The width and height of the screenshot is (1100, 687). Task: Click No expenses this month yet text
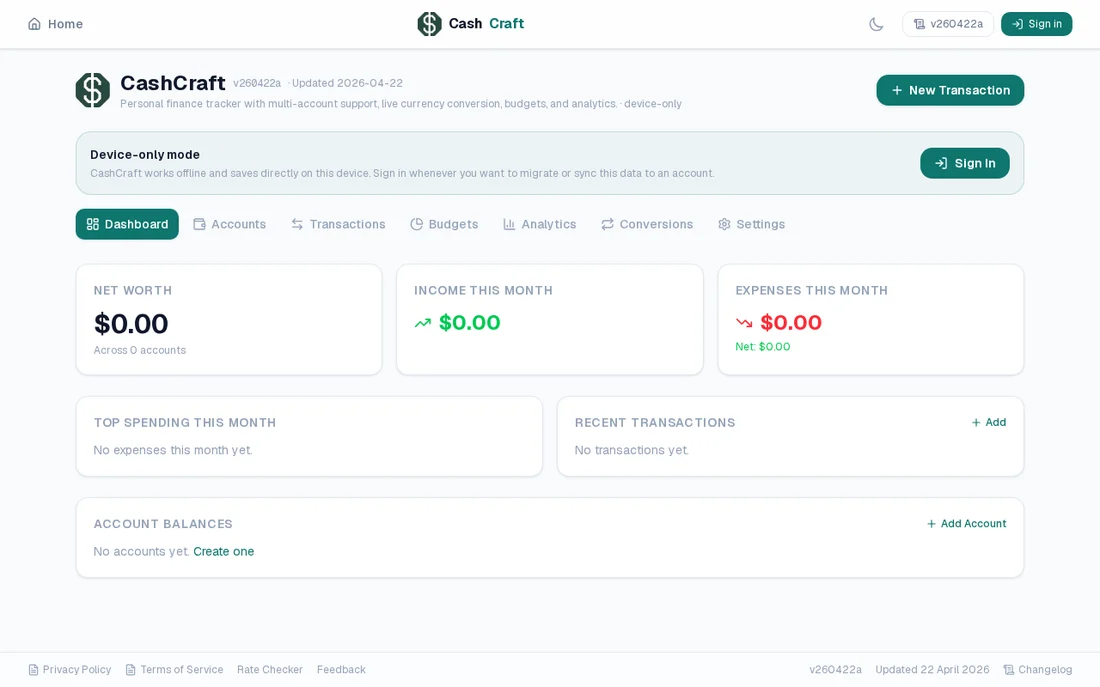click(173, 451)
